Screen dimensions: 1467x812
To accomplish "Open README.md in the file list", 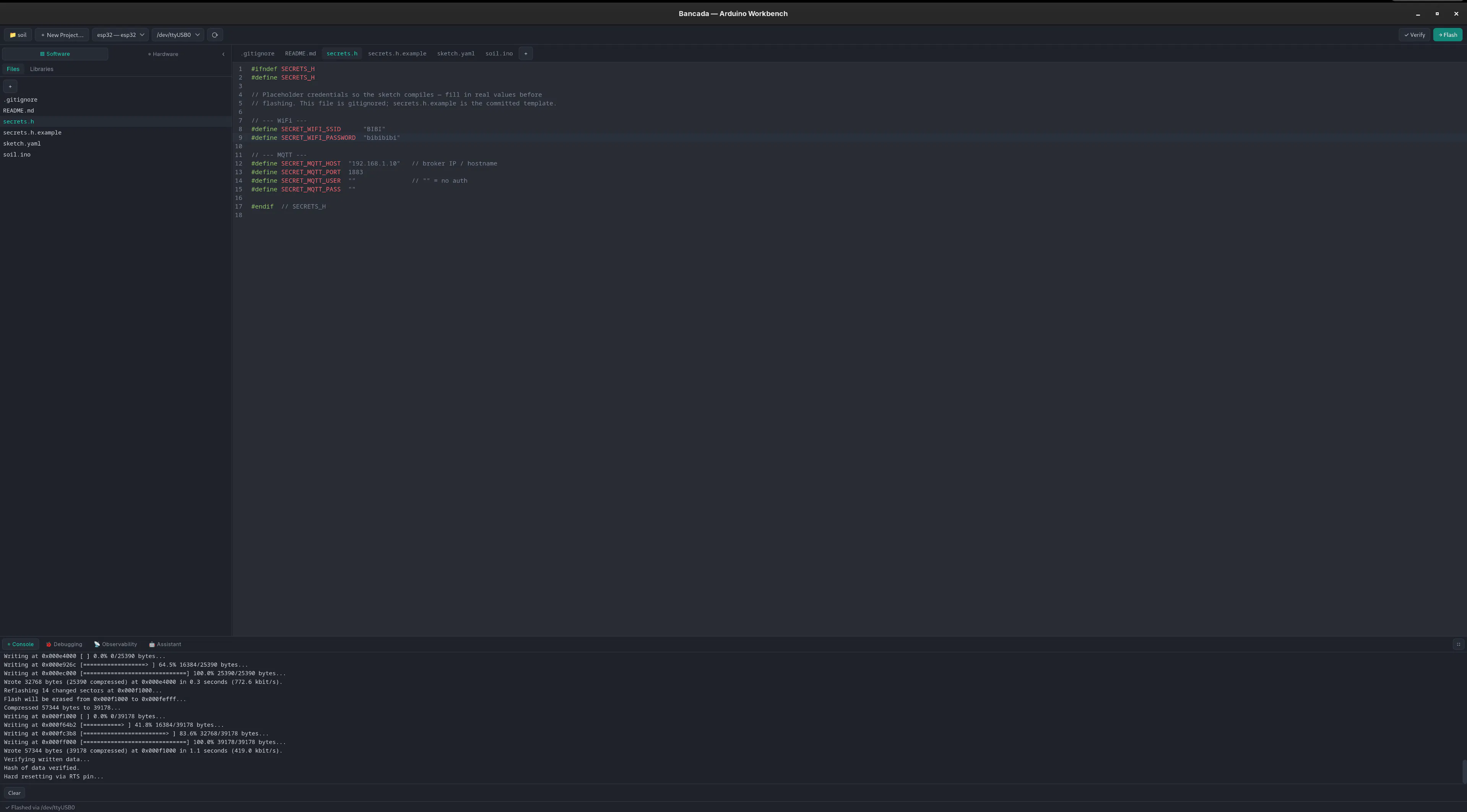I will pyautogui.click(x=115, y=110).
